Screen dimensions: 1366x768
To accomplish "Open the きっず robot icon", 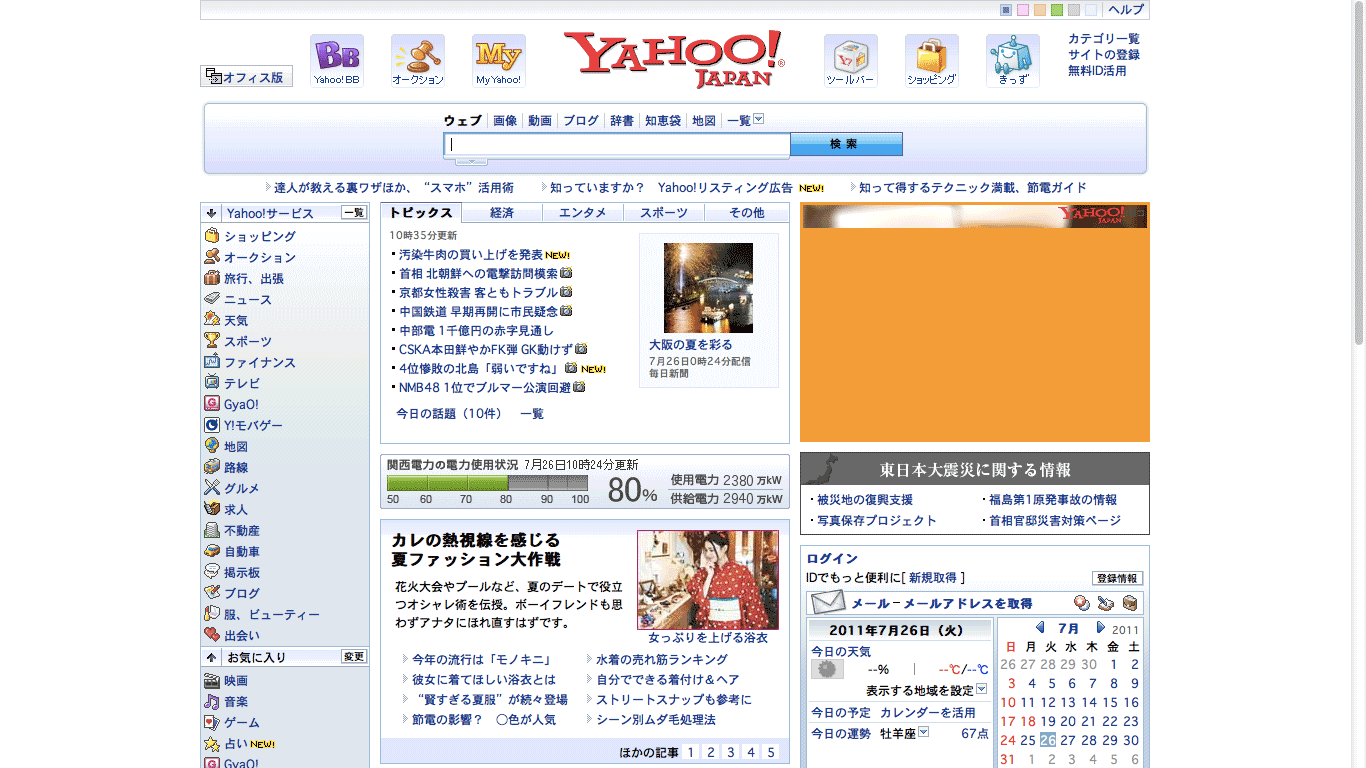I will click(x=1013, y=60).
